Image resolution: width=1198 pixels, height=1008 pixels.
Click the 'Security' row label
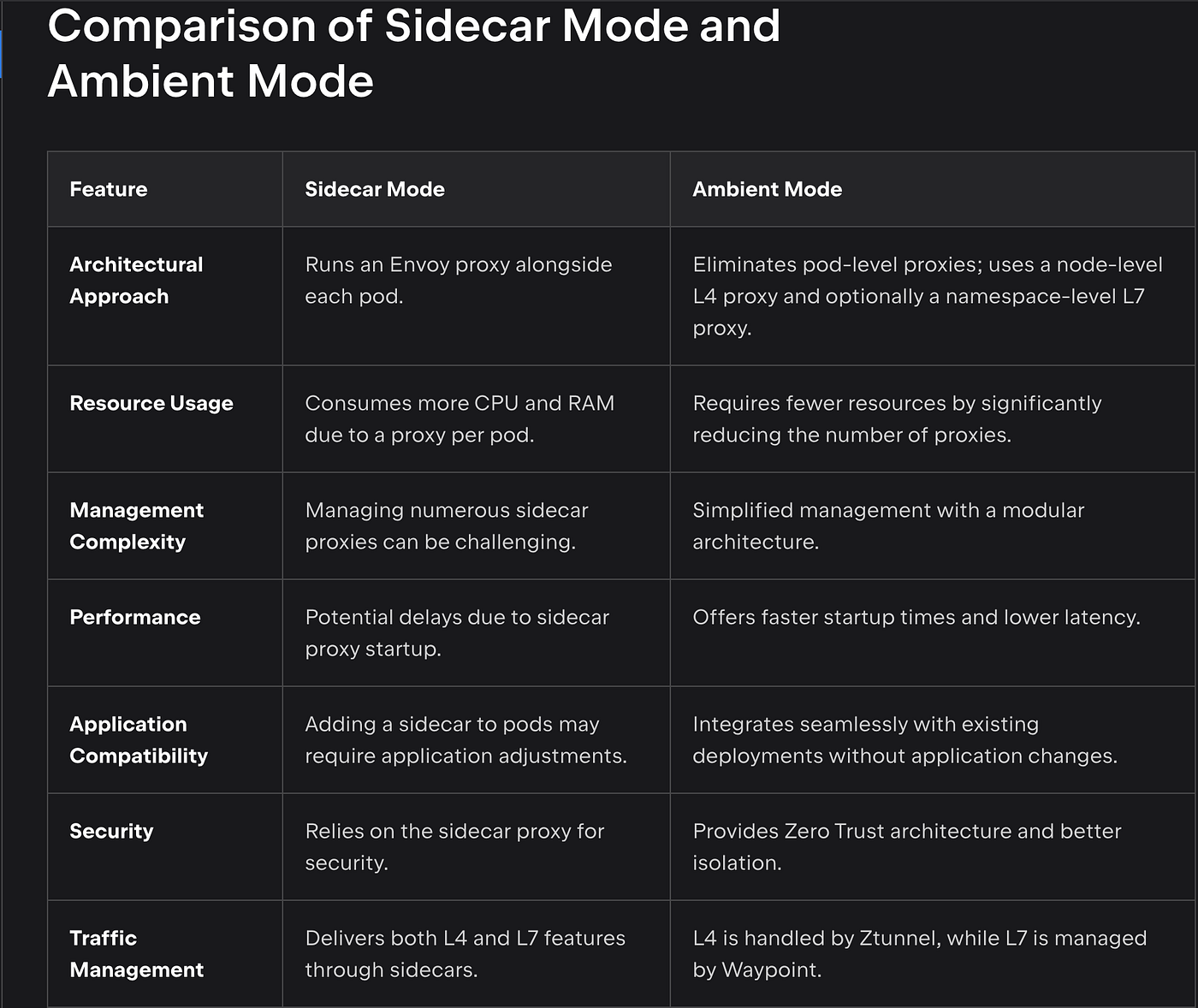tap(111, 831)
